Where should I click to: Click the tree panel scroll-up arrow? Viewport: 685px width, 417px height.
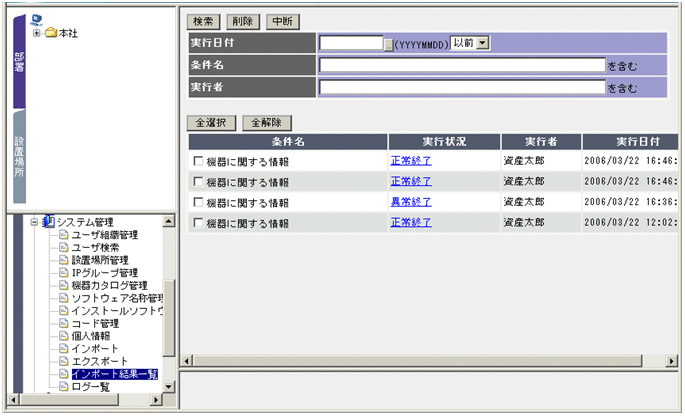tap(169, 221)
